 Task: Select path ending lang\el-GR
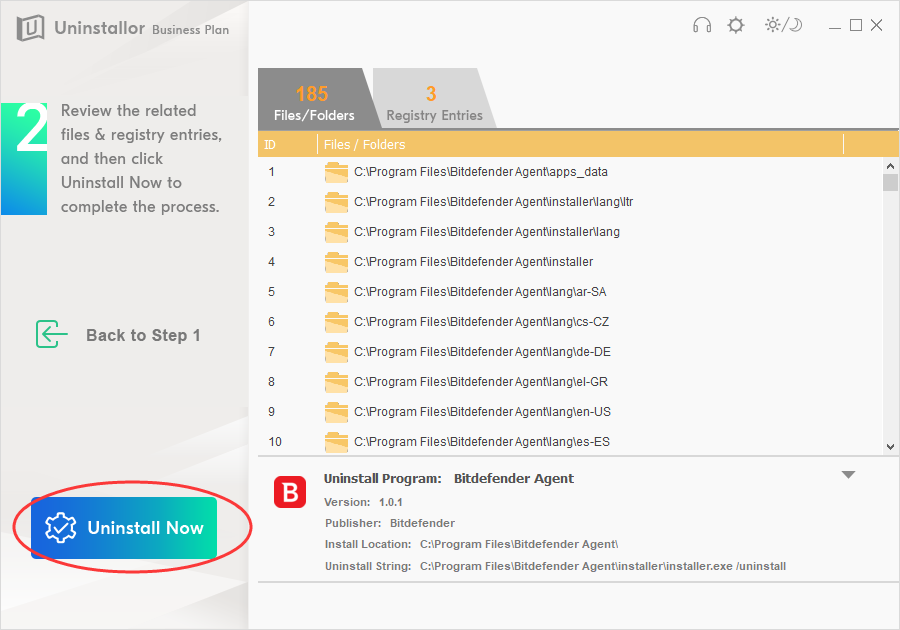481,382
